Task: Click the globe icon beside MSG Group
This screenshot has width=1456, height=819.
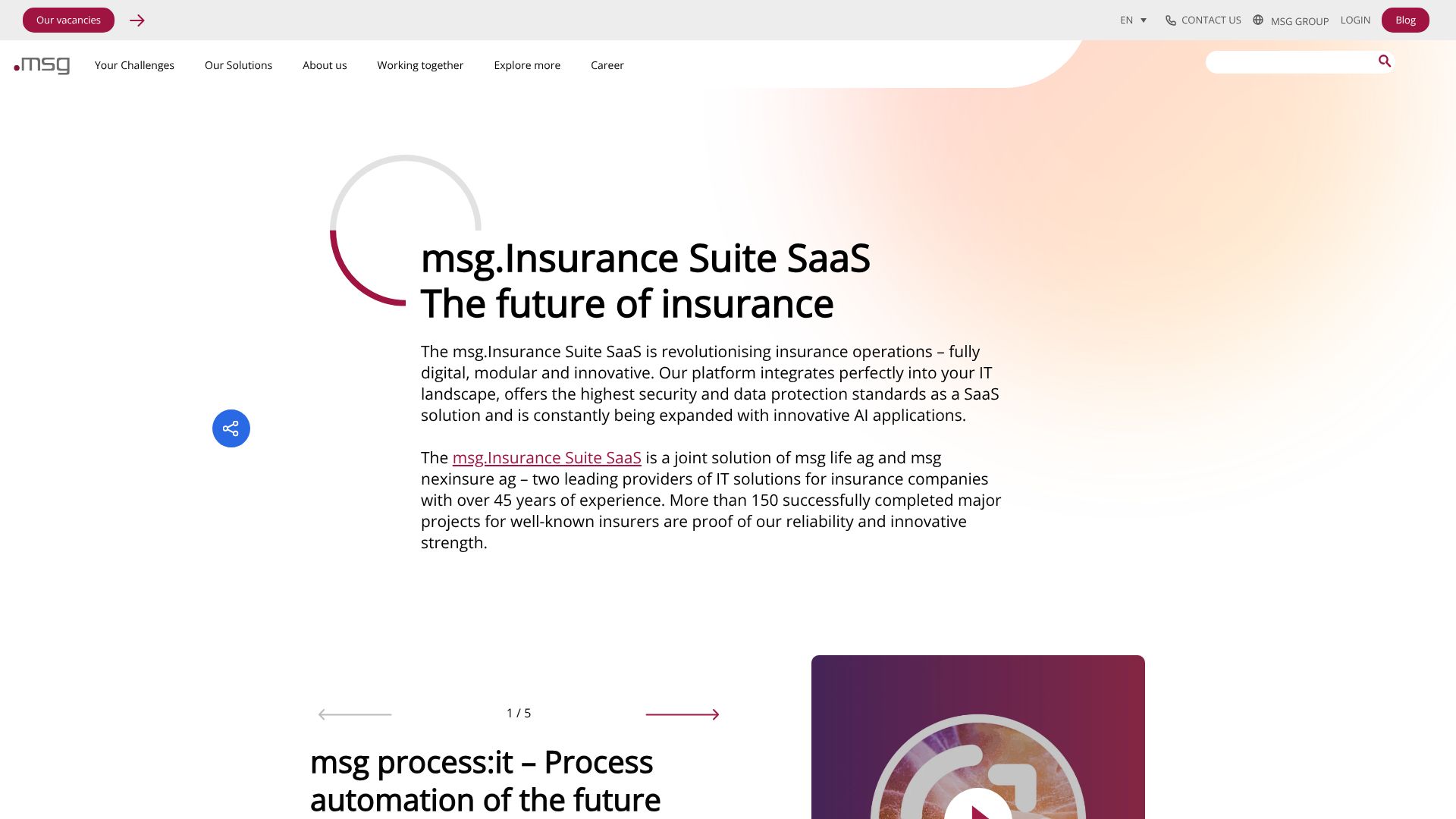Action: 1258,20
